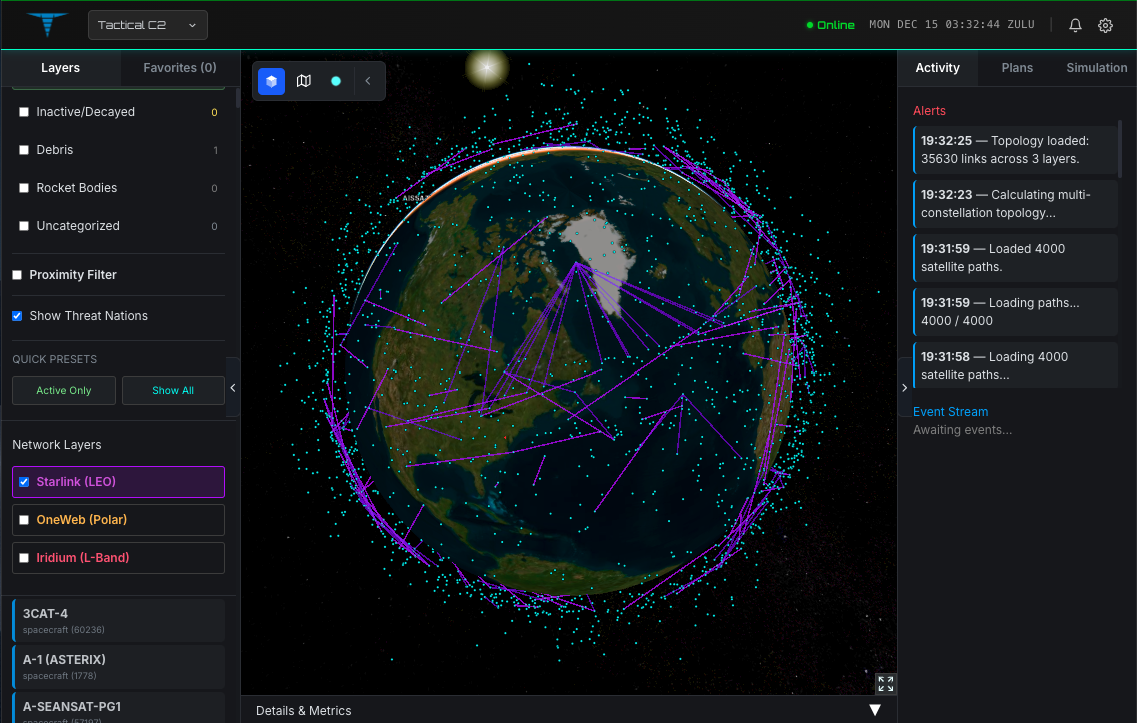The image size is (1137, 723).
Task: Enable the OneWeb (Polar) network layer
Action: [24, 520]
